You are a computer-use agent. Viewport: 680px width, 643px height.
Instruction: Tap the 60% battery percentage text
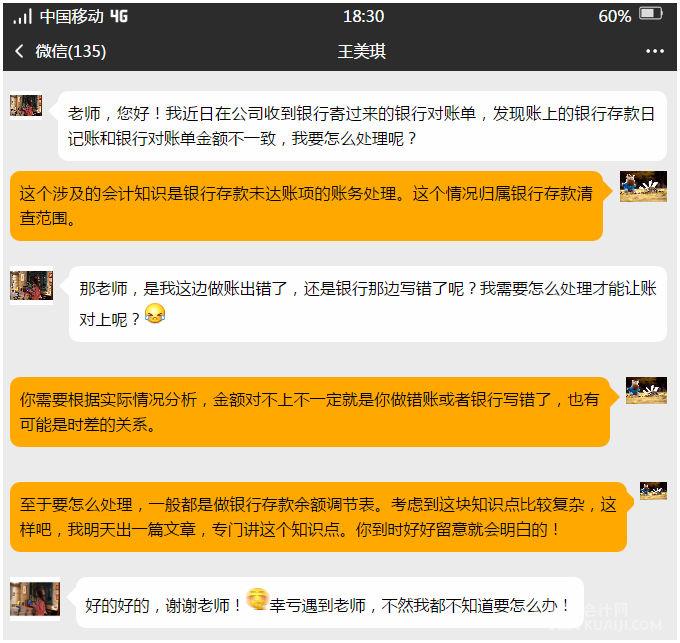pos(615,16)
